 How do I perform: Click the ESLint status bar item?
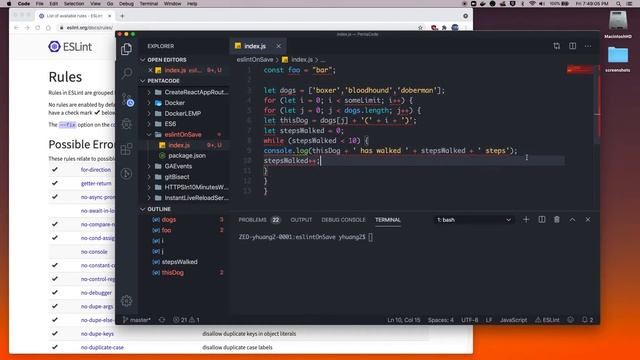tap(547, 320)
